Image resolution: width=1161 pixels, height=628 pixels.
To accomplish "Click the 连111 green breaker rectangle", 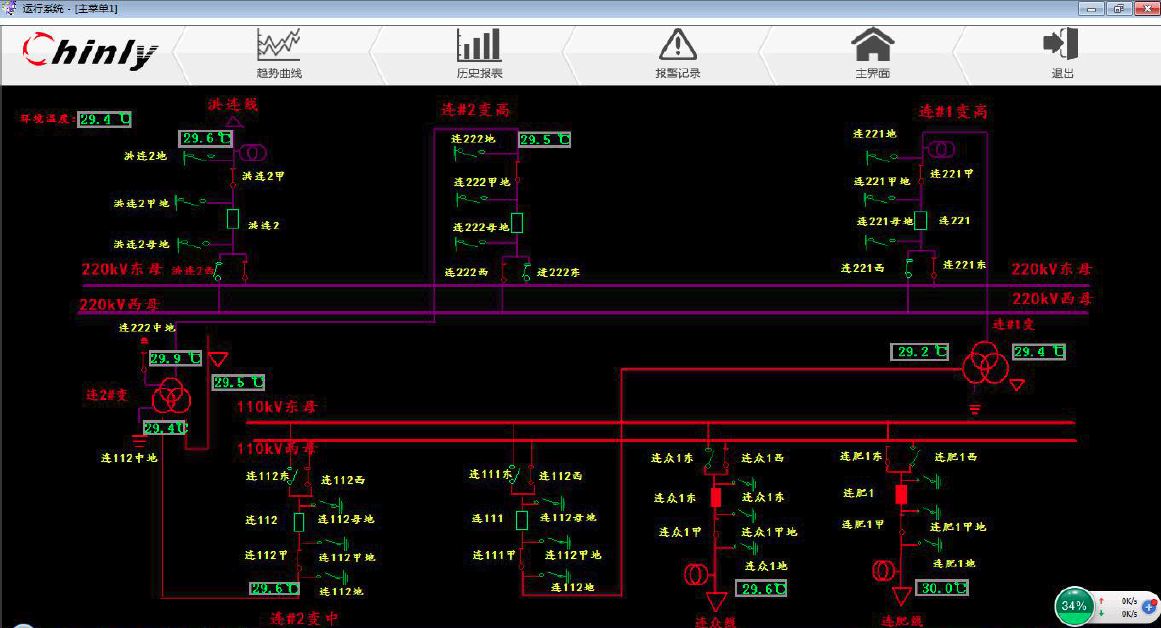I will point(522,520).
